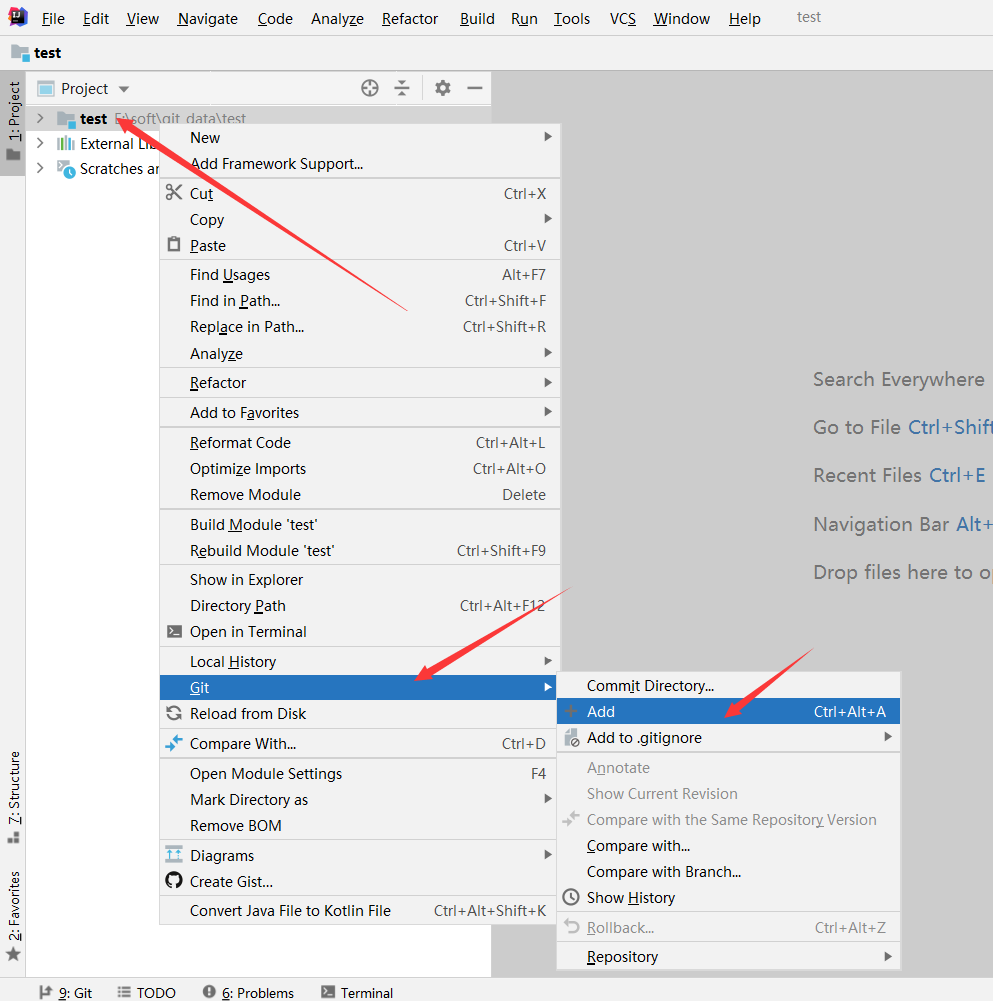This screenshot has width=993, height=1001.
Task: Open the Terminal tool window
Action: click(357, 992)
